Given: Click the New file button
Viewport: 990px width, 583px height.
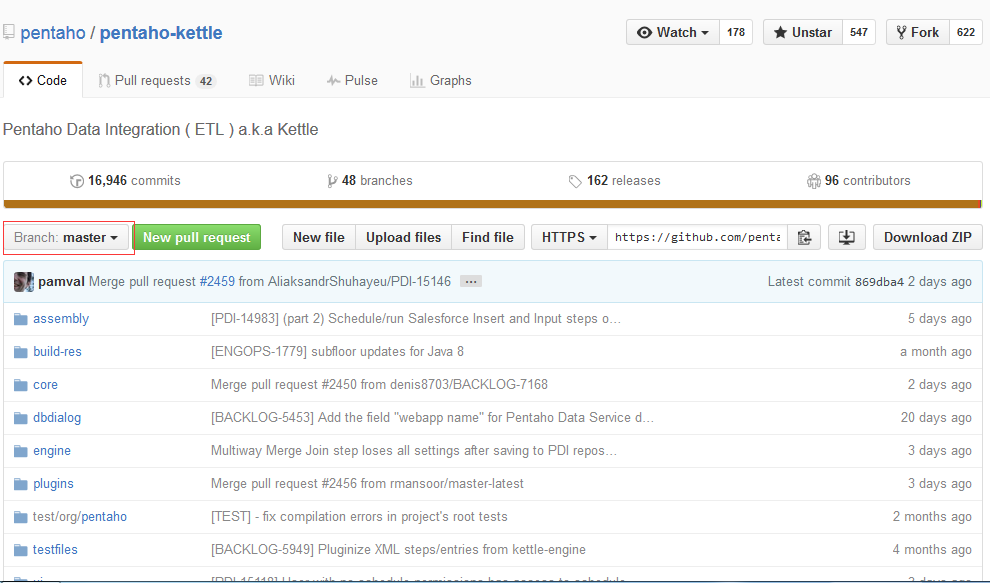Looking at the screenshot, I should tap(319, 237).
